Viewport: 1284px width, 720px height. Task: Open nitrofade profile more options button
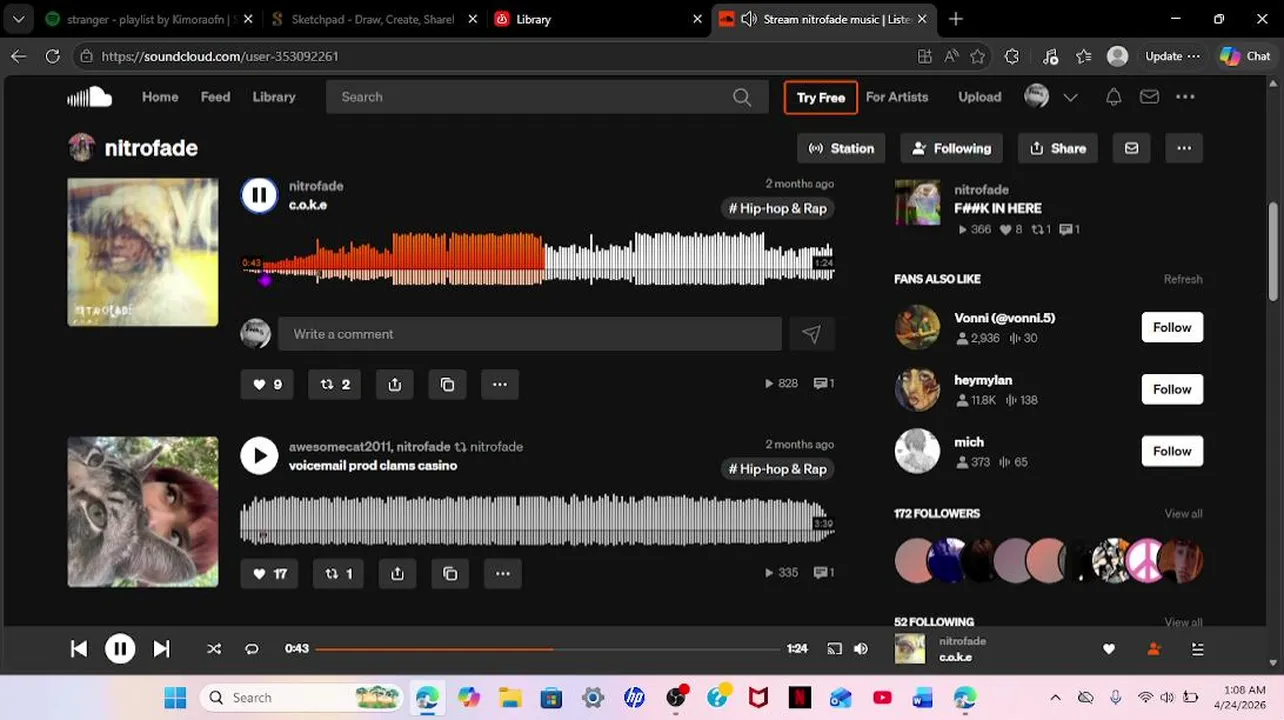click(x=1184, y=148)
